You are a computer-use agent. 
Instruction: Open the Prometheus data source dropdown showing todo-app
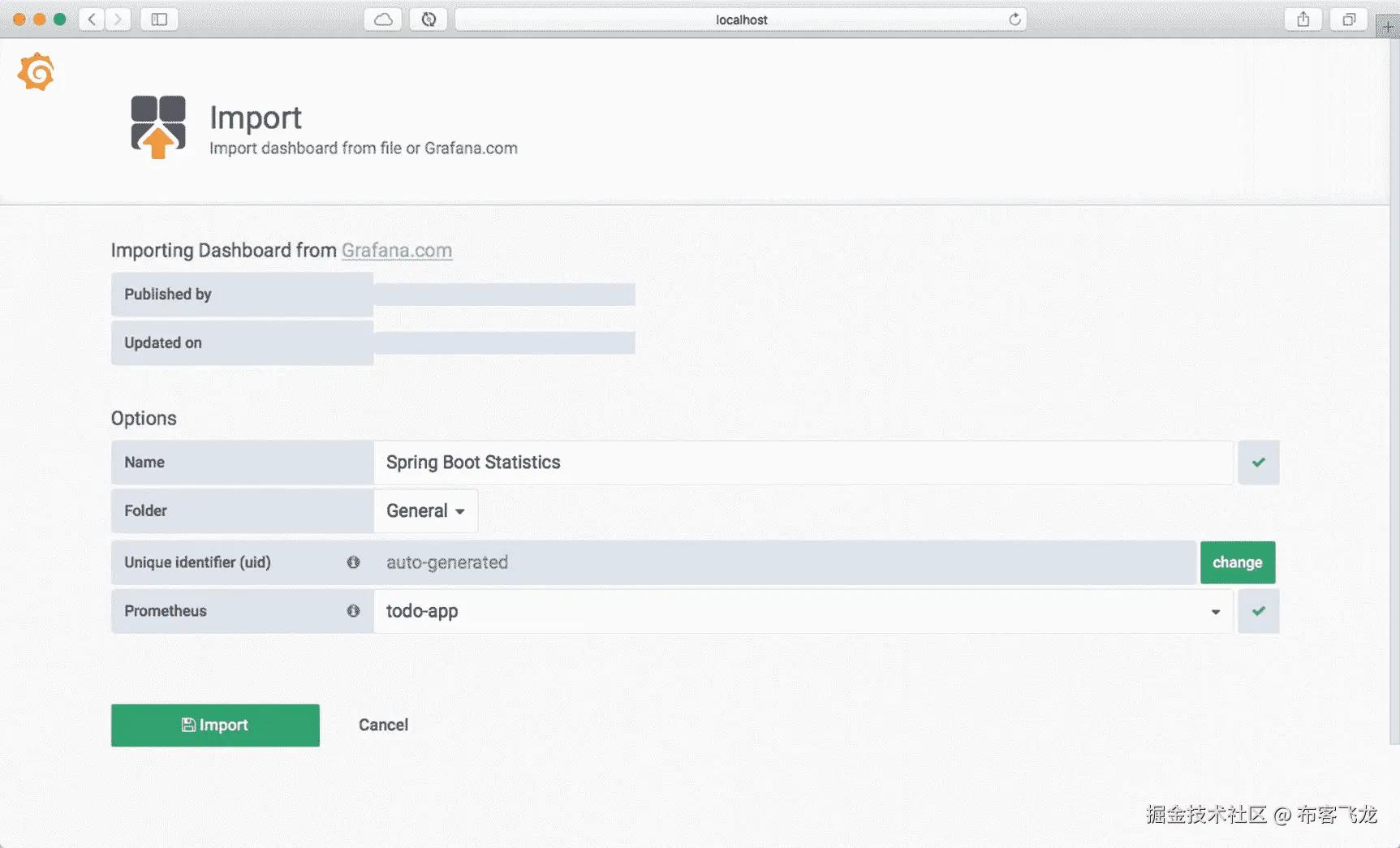(803, 611)
